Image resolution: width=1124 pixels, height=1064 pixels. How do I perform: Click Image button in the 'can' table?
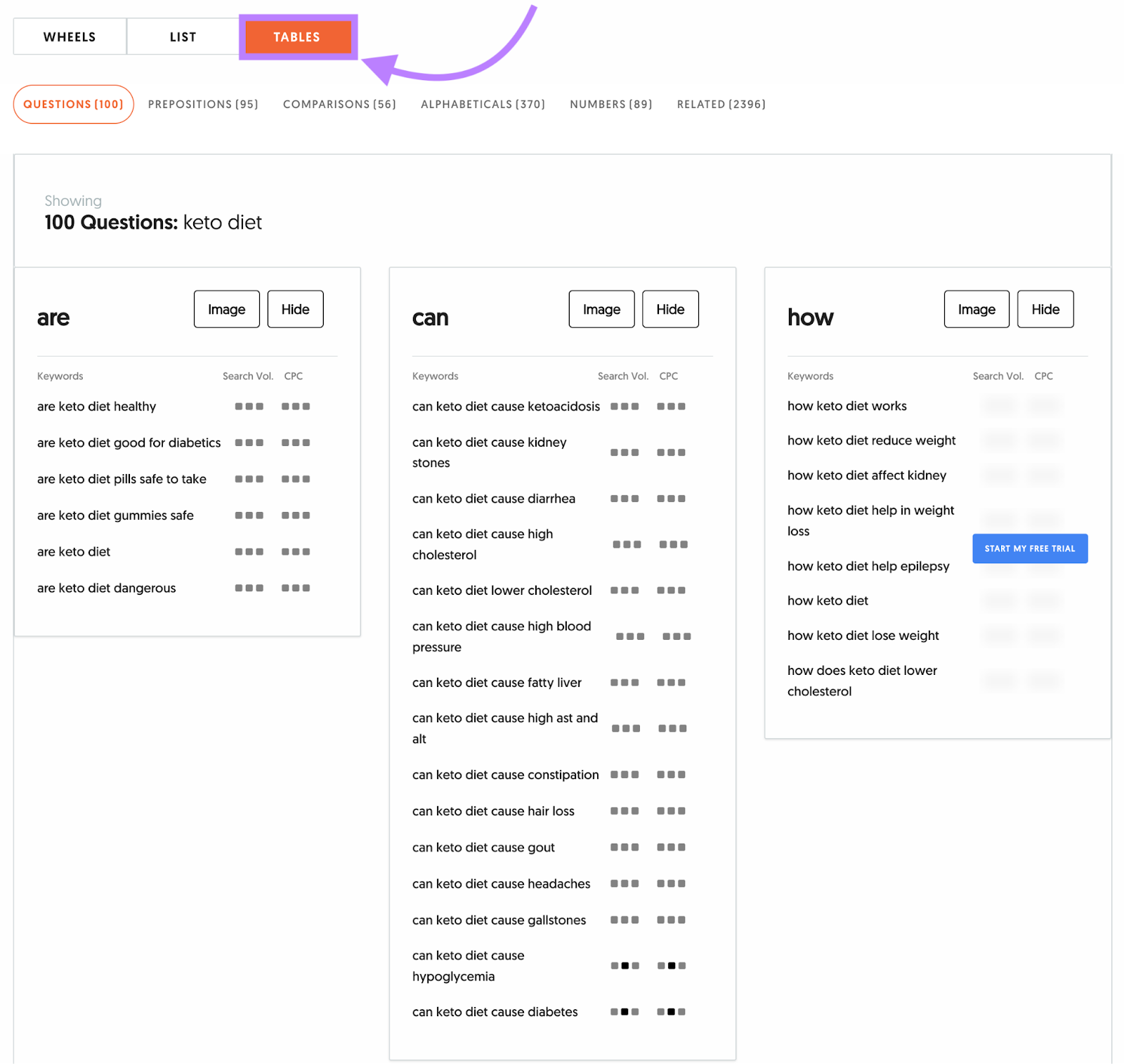[602, 309]
